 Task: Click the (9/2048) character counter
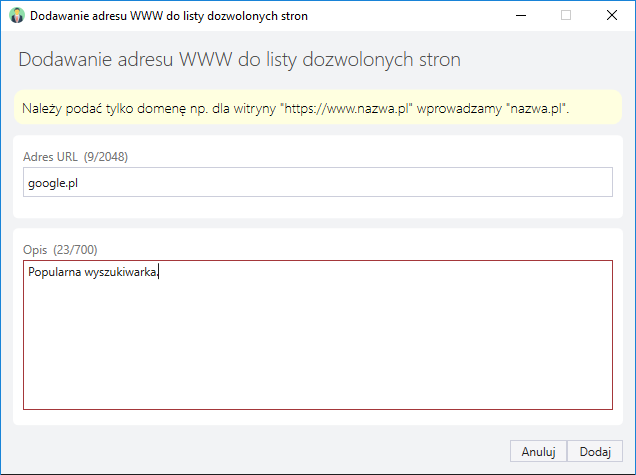tap(106, 157)
